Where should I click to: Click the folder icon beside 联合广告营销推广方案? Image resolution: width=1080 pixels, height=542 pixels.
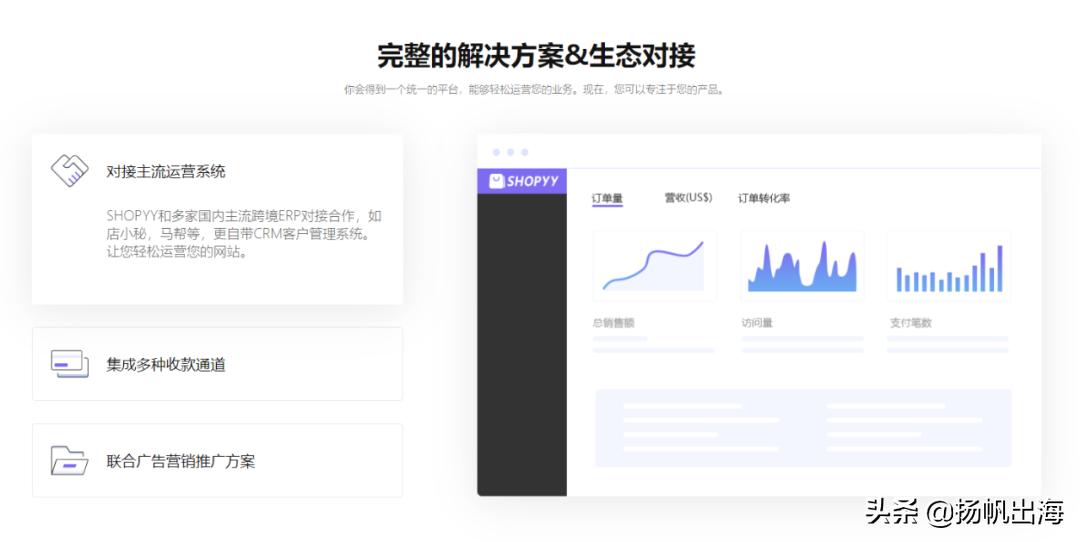click(x=70, y=461)
